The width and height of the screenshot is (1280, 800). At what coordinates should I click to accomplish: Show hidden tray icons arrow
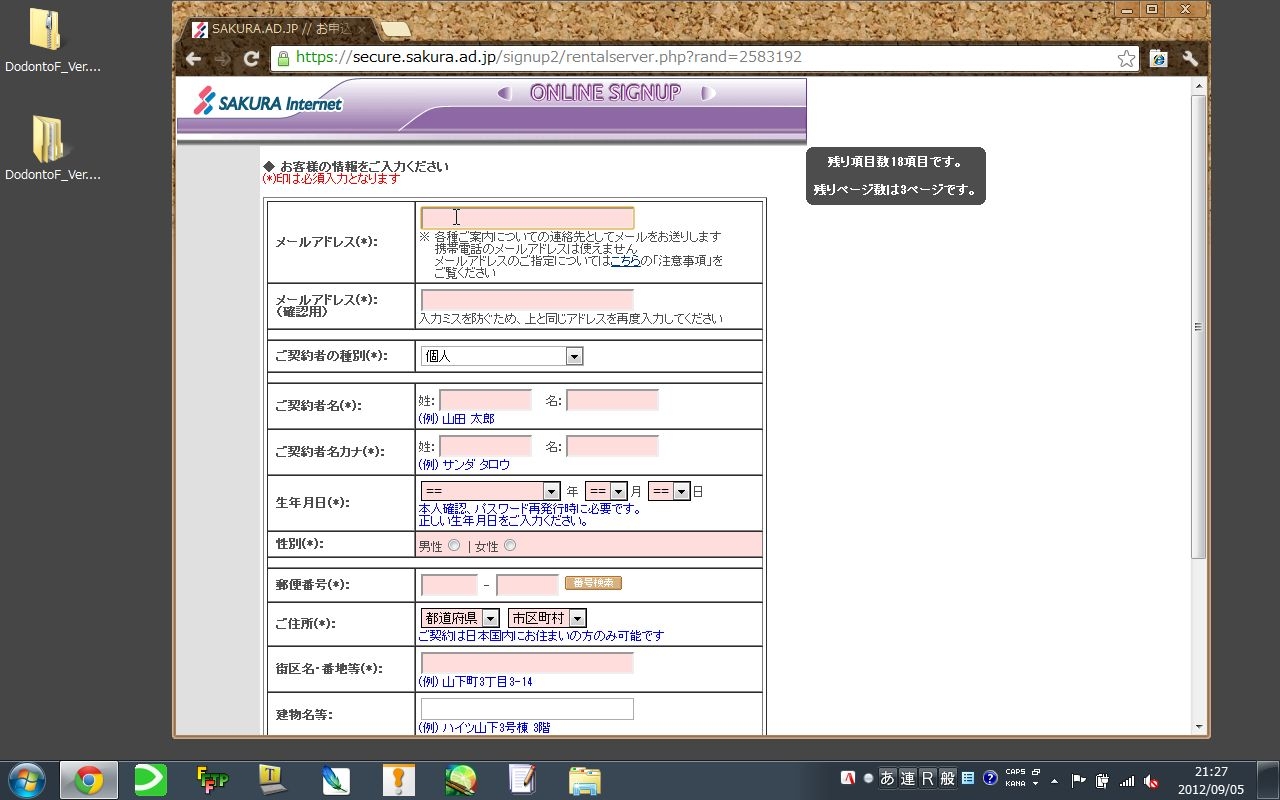click(1054, 780)
